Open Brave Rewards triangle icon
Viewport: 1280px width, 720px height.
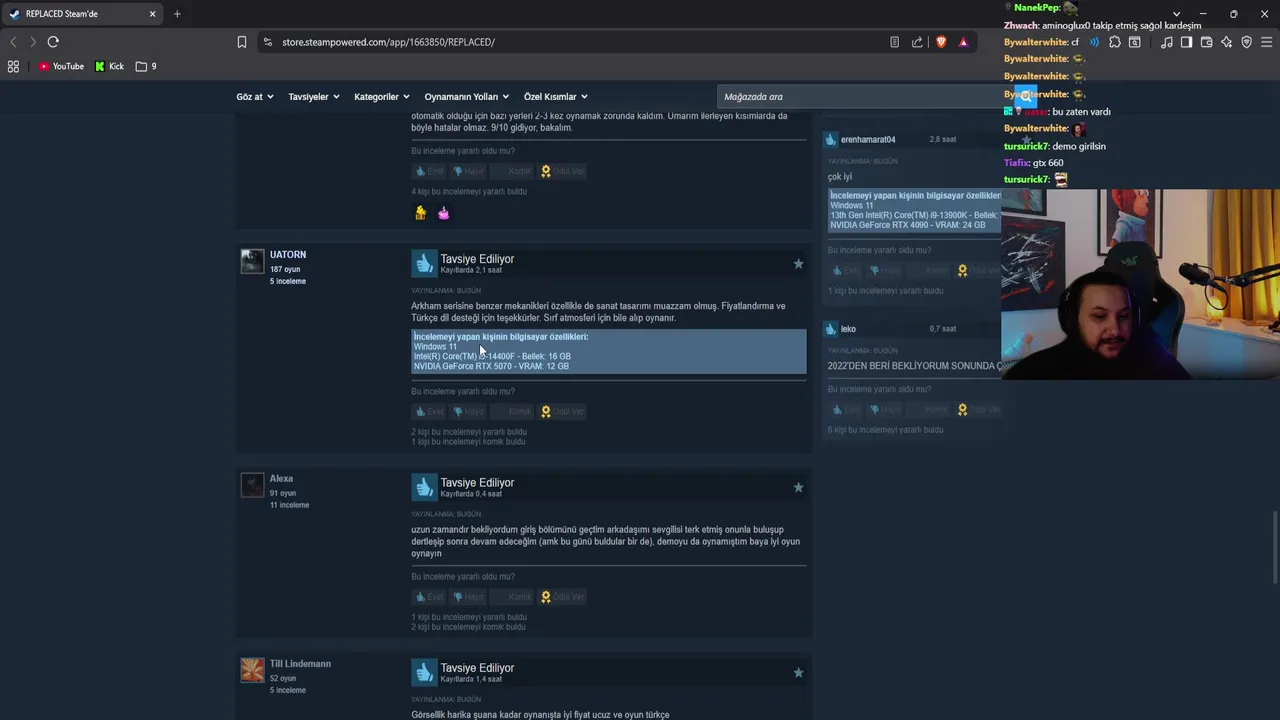pos(963,42)
